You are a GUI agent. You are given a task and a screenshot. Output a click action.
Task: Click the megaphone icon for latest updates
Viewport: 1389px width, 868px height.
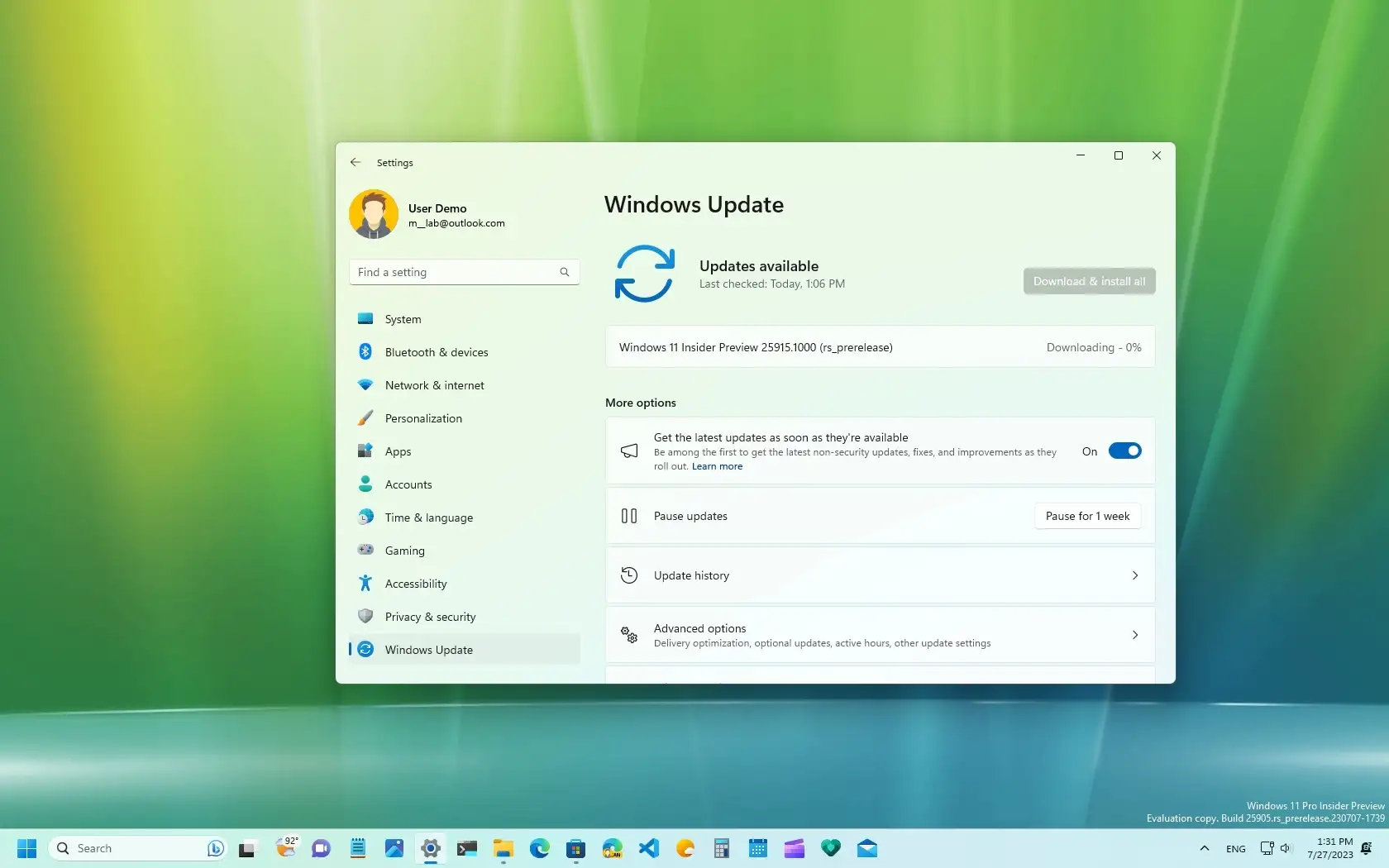(629, 451)
